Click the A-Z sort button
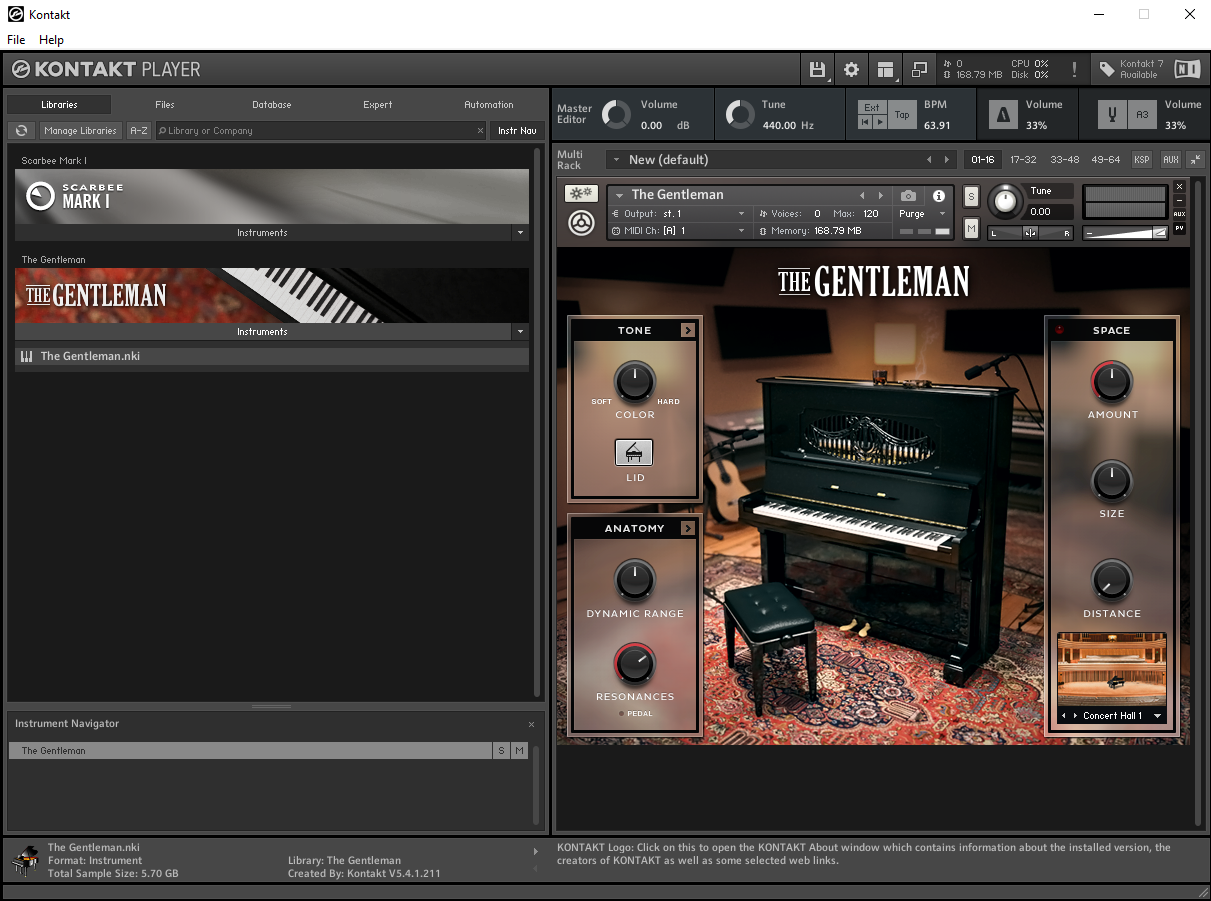 tap(139, 130)
